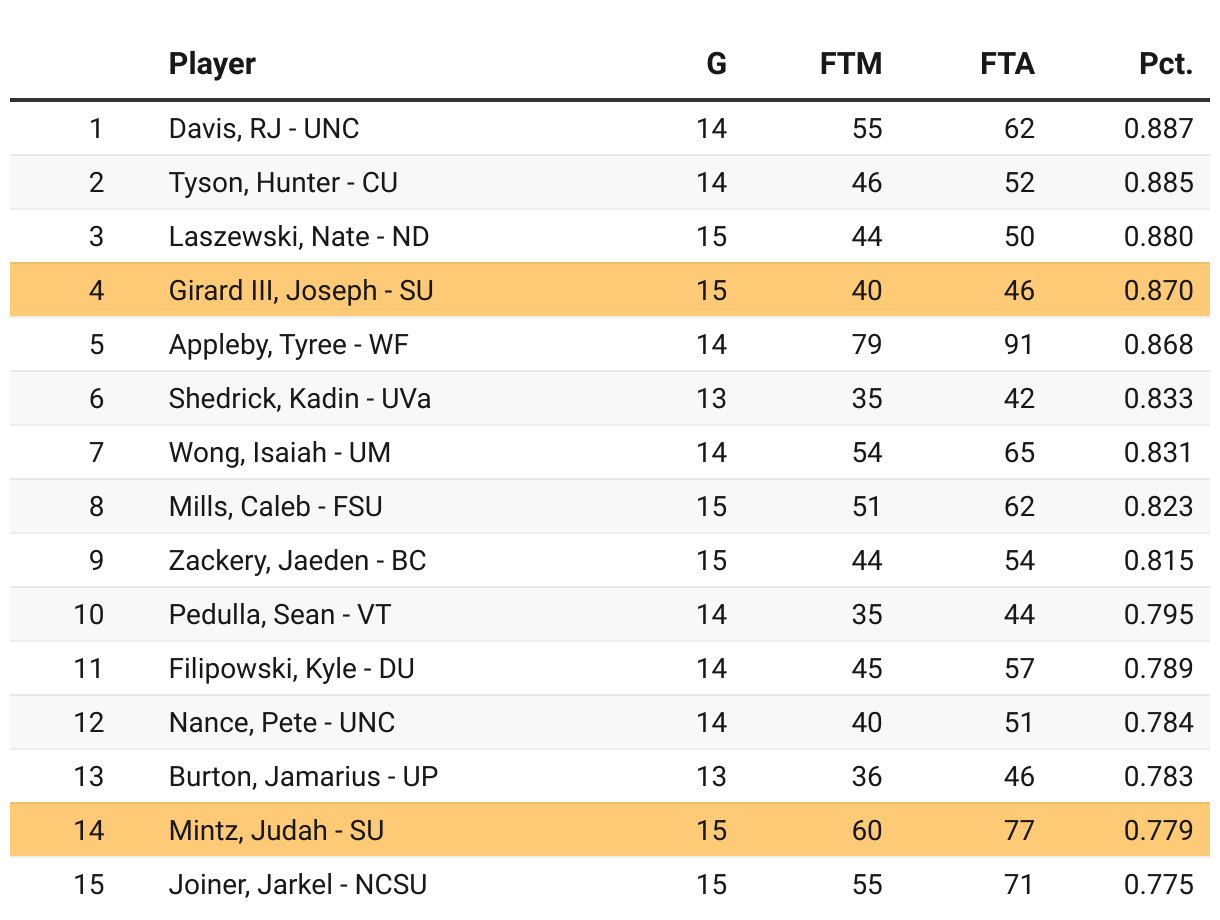Select Shedrick, Kadin - UVa player
The height and width of the screenshot is (920, 1220).
tap(300, 398)
